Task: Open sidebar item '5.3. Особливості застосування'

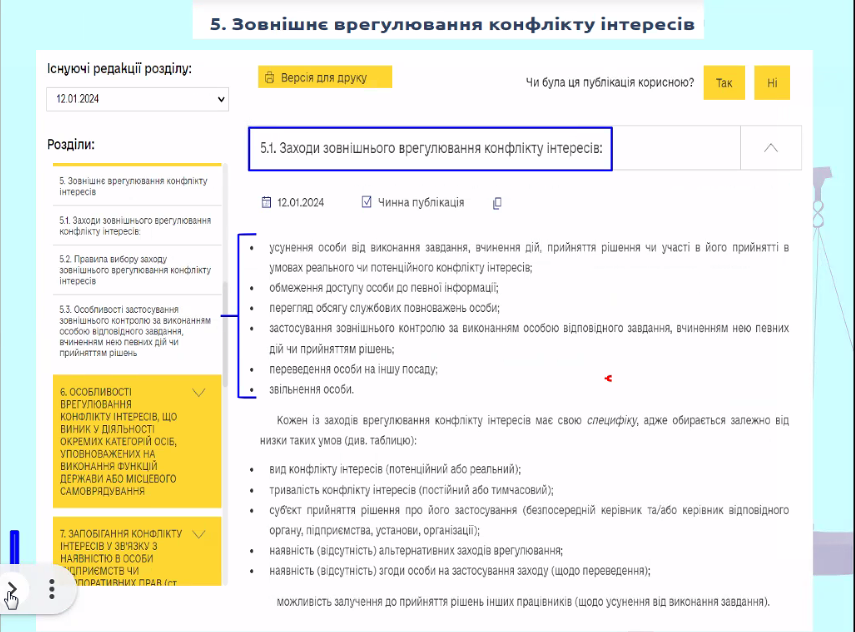Action: tap(135, 331)
